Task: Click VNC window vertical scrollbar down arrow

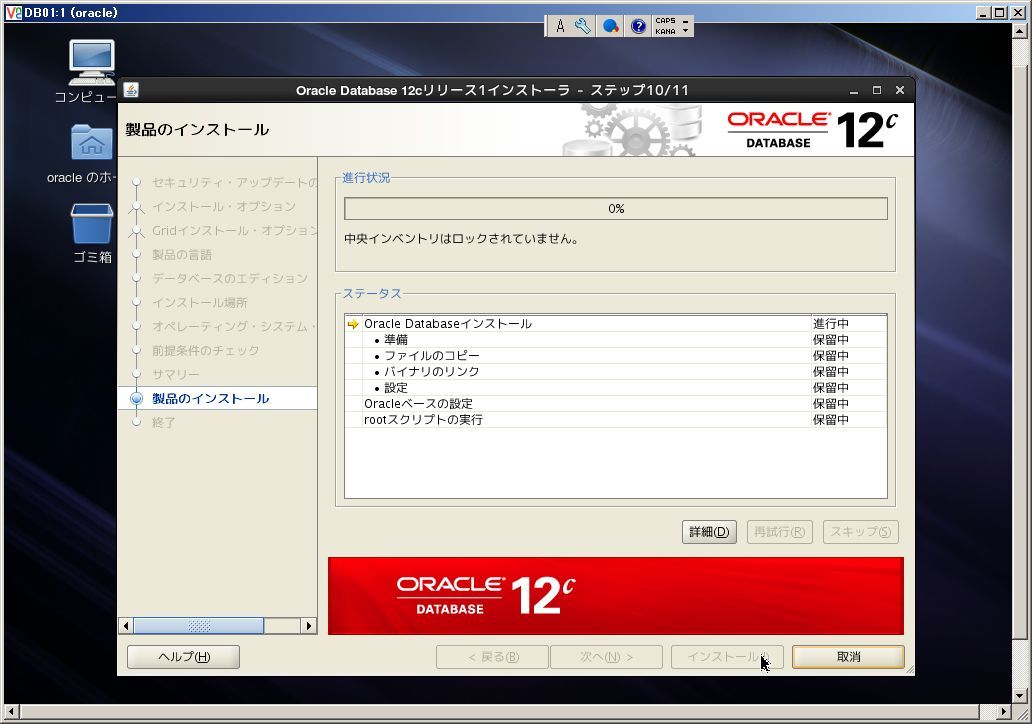Action: click(1019, 695)
